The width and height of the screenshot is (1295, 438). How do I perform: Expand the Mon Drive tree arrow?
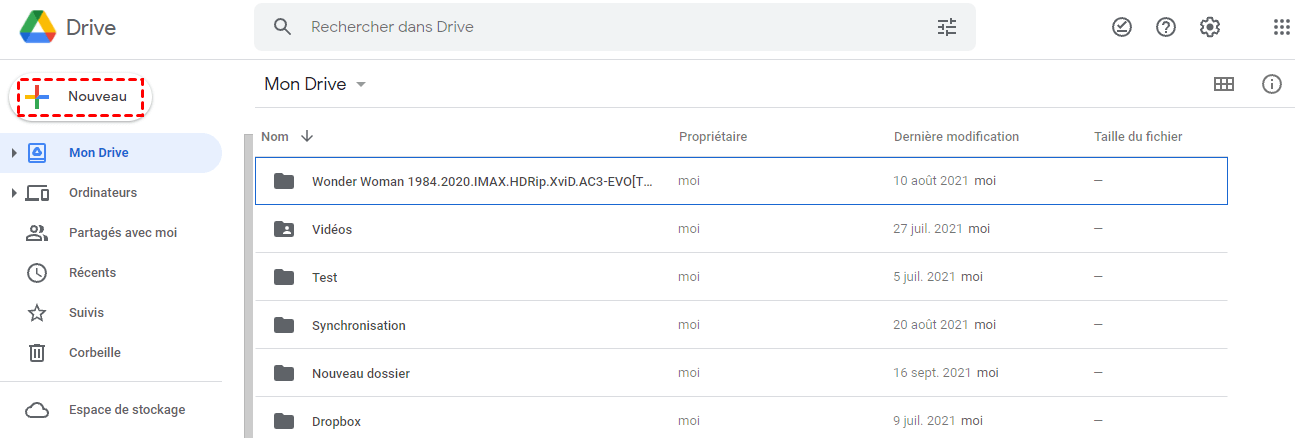tap(14, 153)
